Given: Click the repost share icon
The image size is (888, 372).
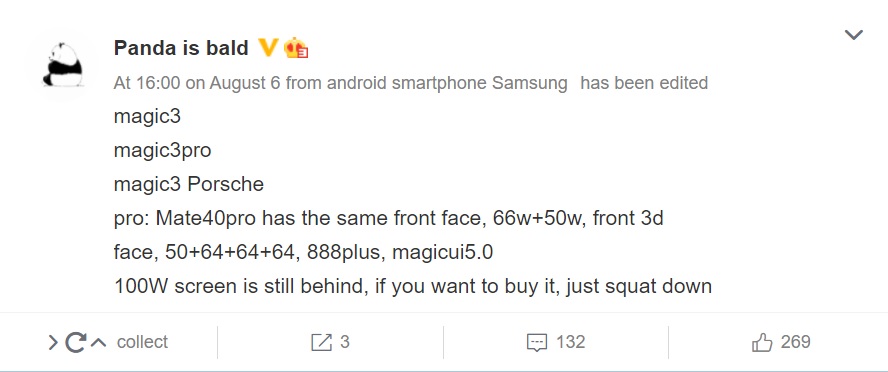Looking at the screenshot, I should 322,342.
